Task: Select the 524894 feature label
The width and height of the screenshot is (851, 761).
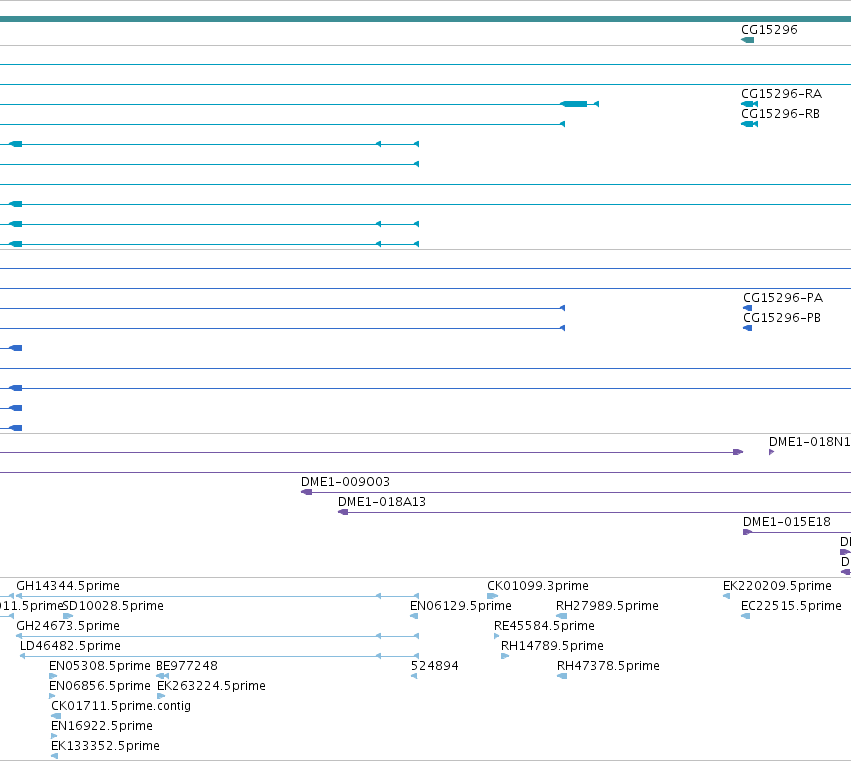Action: 435,666
